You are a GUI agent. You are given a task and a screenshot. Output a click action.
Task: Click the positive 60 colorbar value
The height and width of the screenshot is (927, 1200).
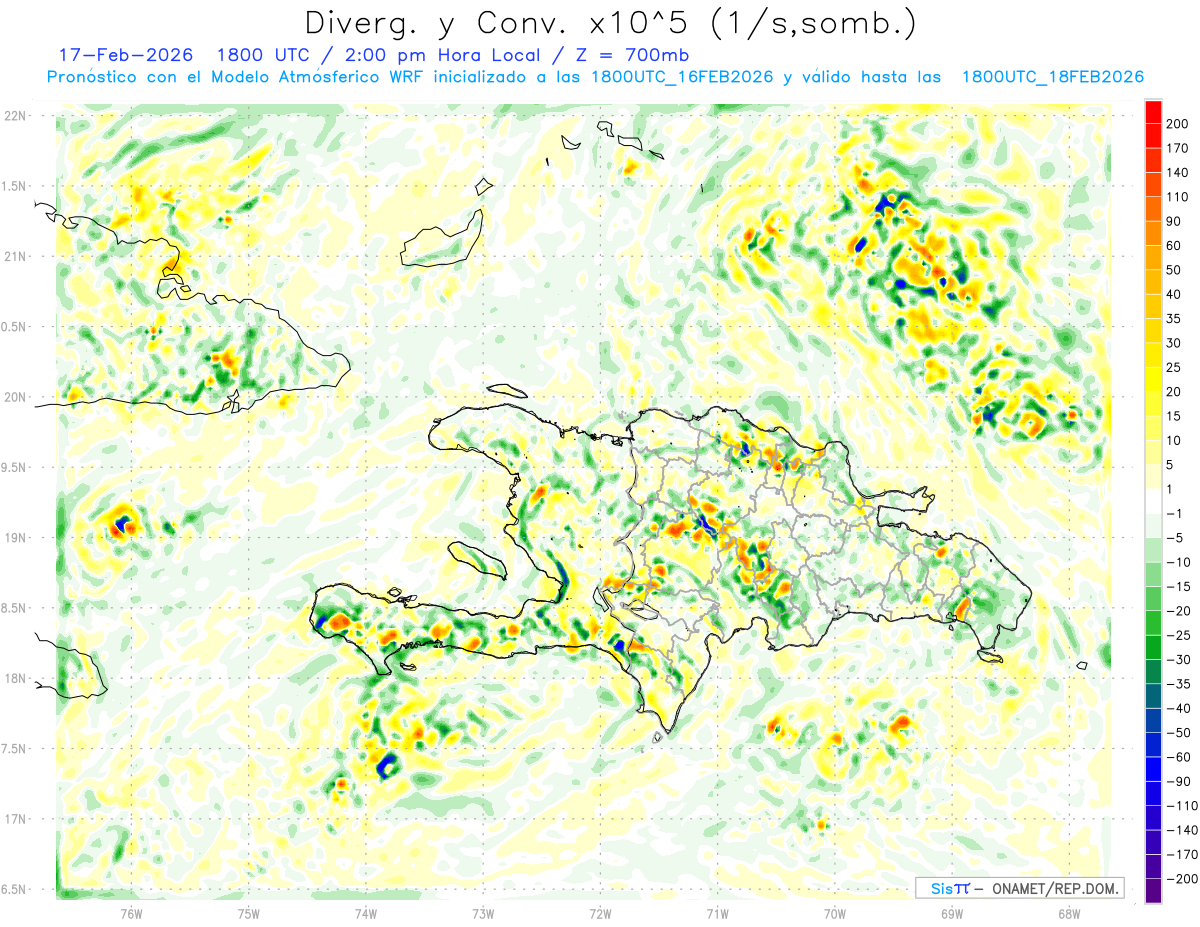point(1175,246)
